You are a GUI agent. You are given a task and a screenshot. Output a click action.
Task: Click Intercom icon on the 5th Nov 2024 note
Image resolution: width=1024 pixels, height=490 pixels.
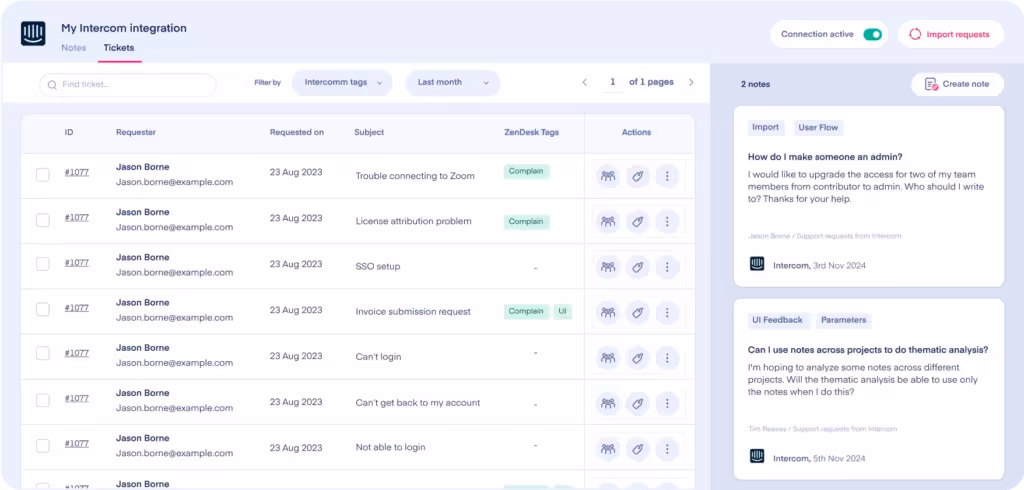pos(757,456)
